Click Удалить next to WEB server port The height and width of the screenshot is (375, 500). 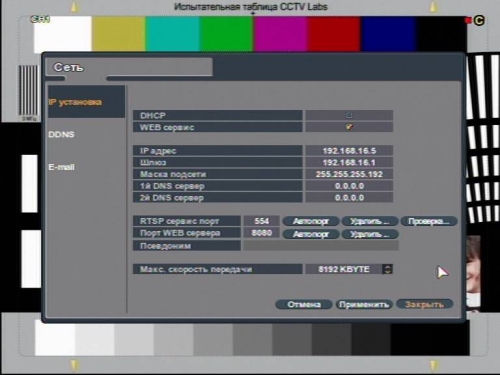[370, 234]
